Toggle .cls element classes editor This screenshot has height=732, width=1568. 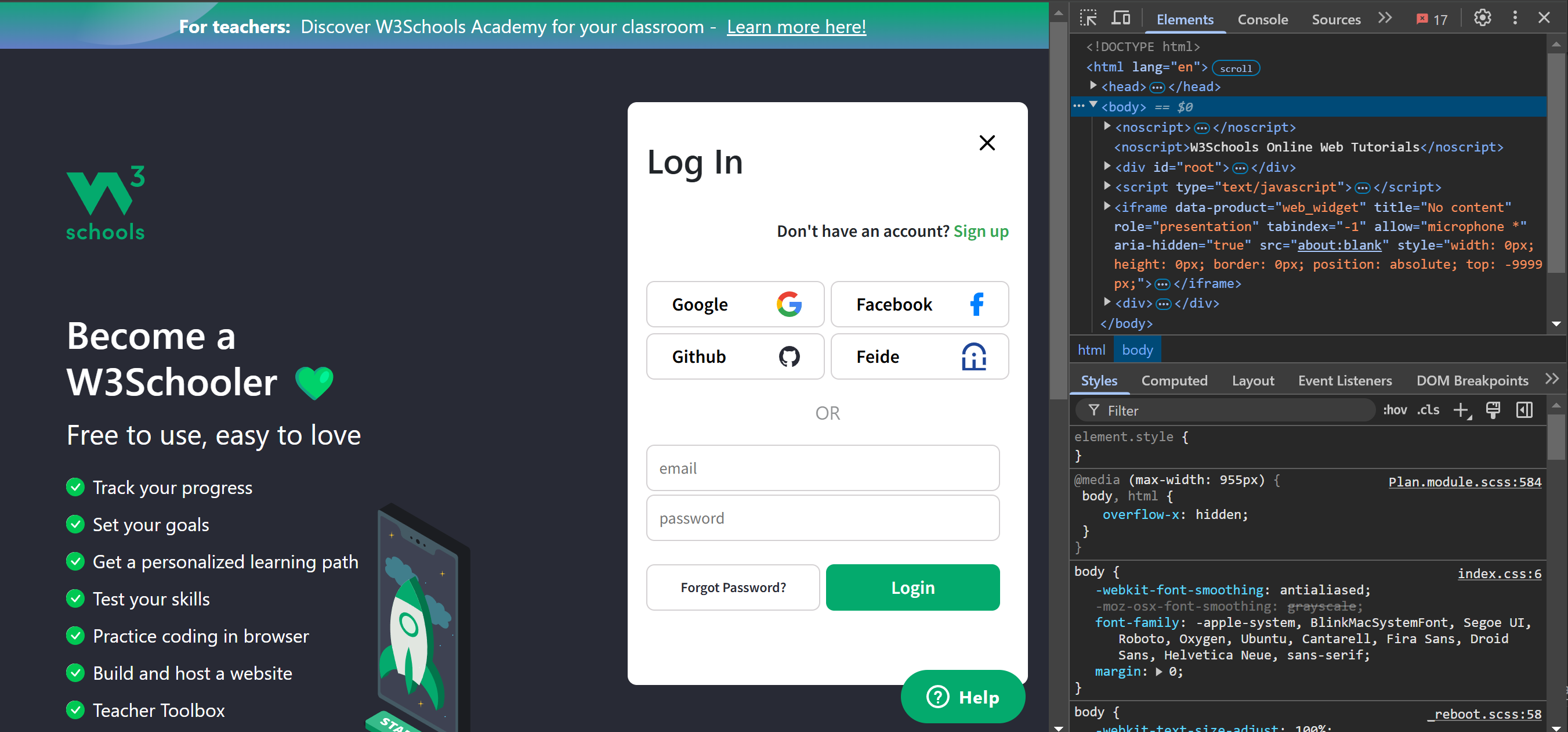pyautogui.click(x=1428, y=410)
